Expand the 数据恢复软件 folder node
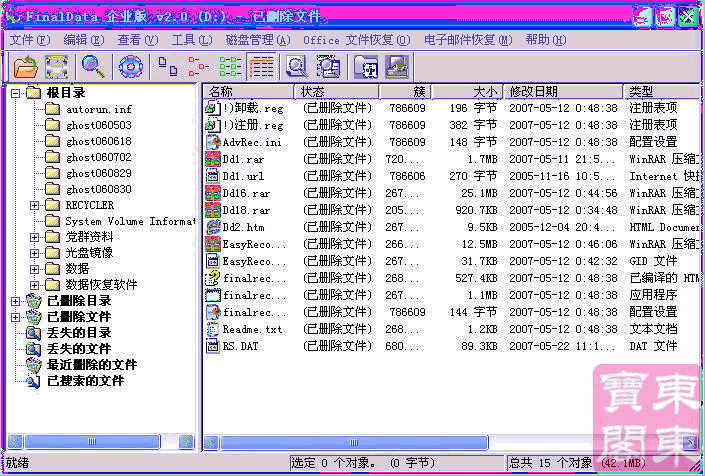The image size is (705, 476). pyautogui.click(x=35, y=285)
